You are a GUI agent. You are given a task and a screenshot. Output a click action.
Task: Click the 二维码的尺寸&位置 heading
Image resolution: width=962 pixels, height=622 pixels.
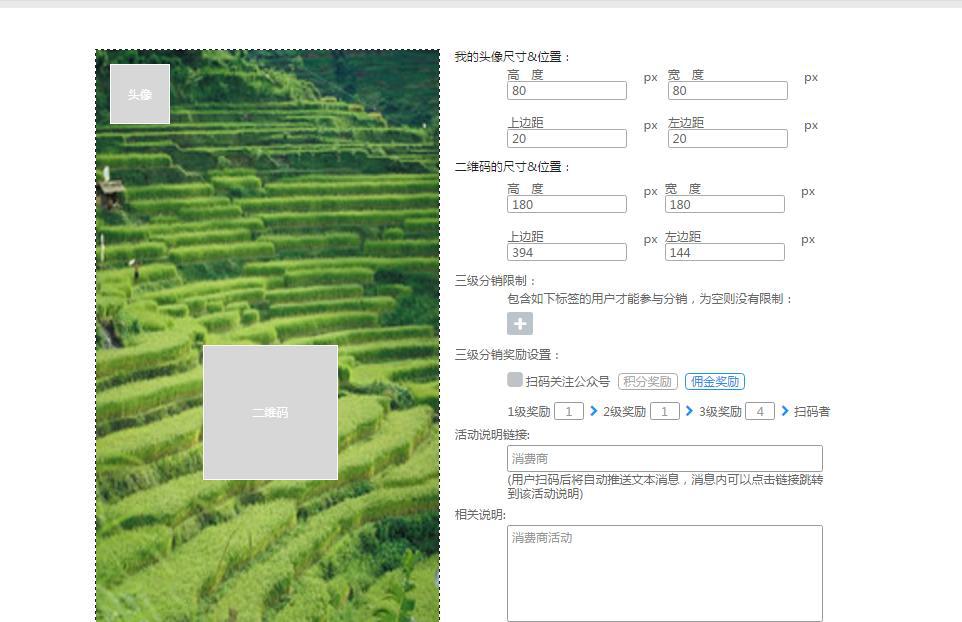tap(513, 167)
